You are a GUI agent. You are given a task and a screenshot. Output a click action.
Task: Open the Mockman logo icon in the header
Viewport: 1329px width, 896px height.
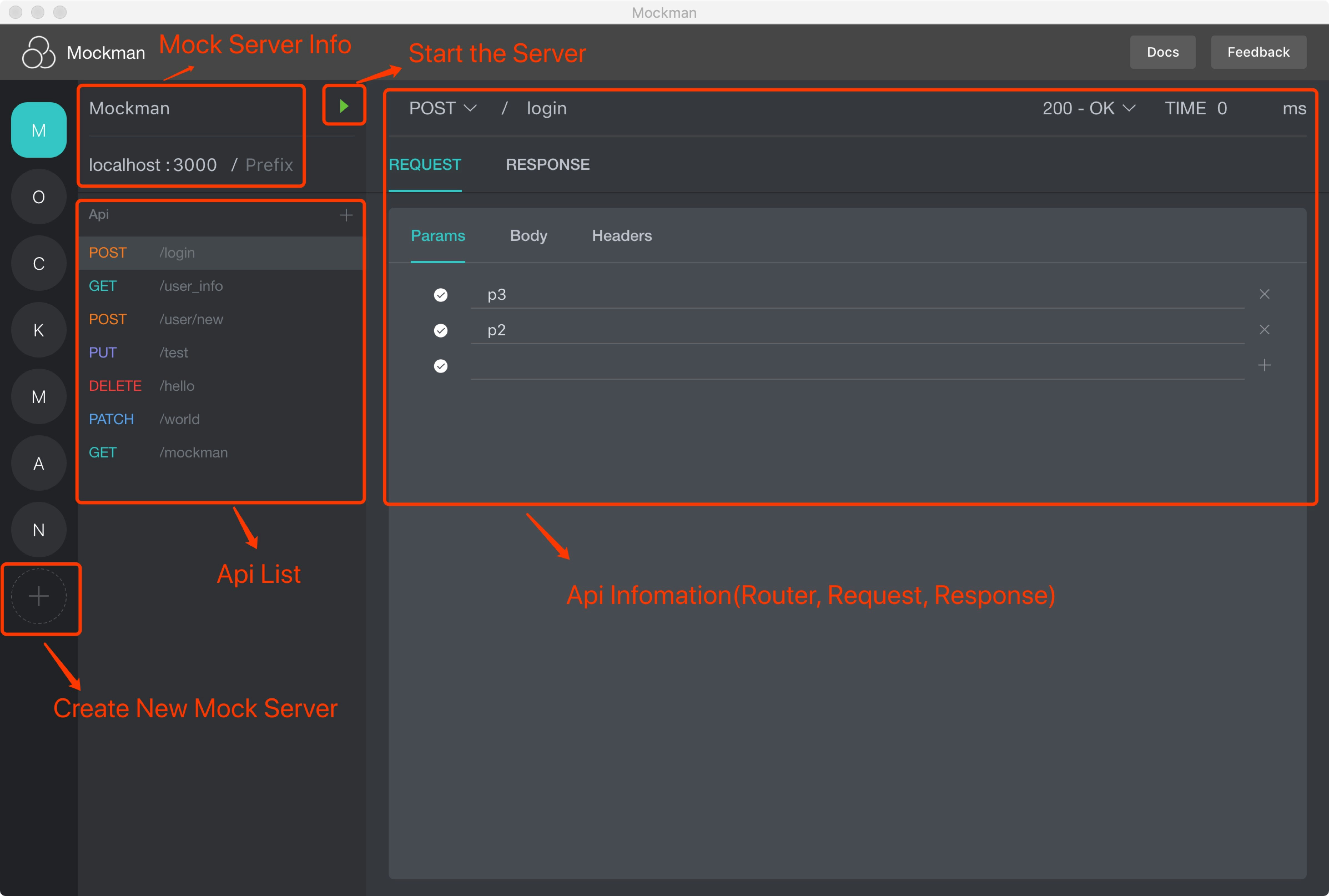click(38, 52)
